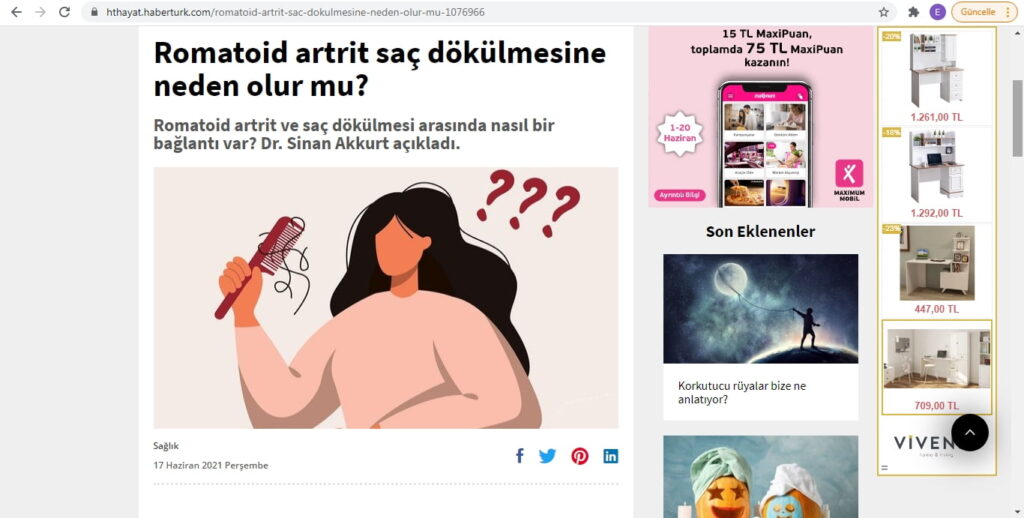Share article via Twitter bird icon
The height and width of the screenshot is (518, 1024).
tap(547, 456)
